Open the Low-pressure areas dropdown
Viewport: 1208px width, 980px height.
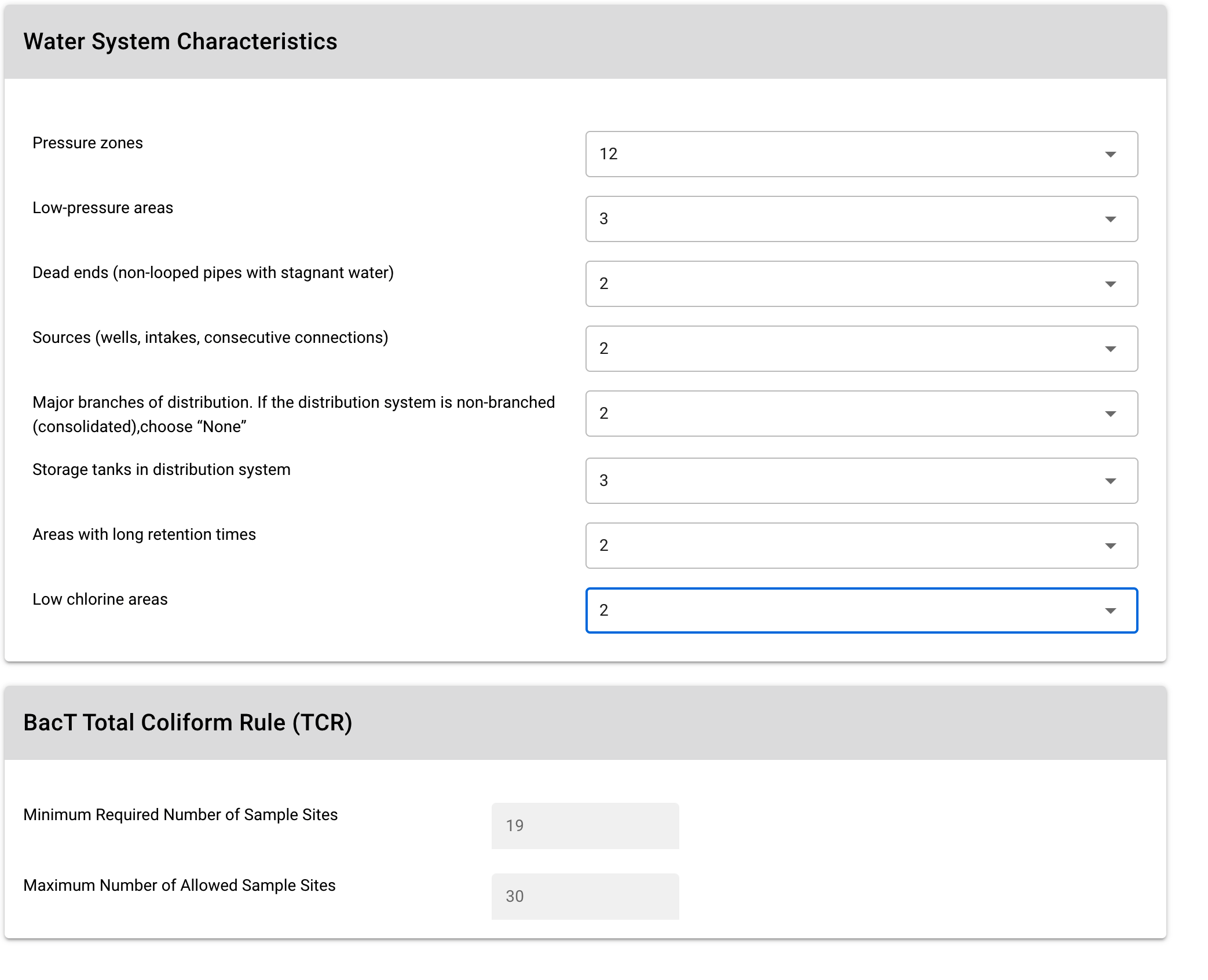(861, 219)
